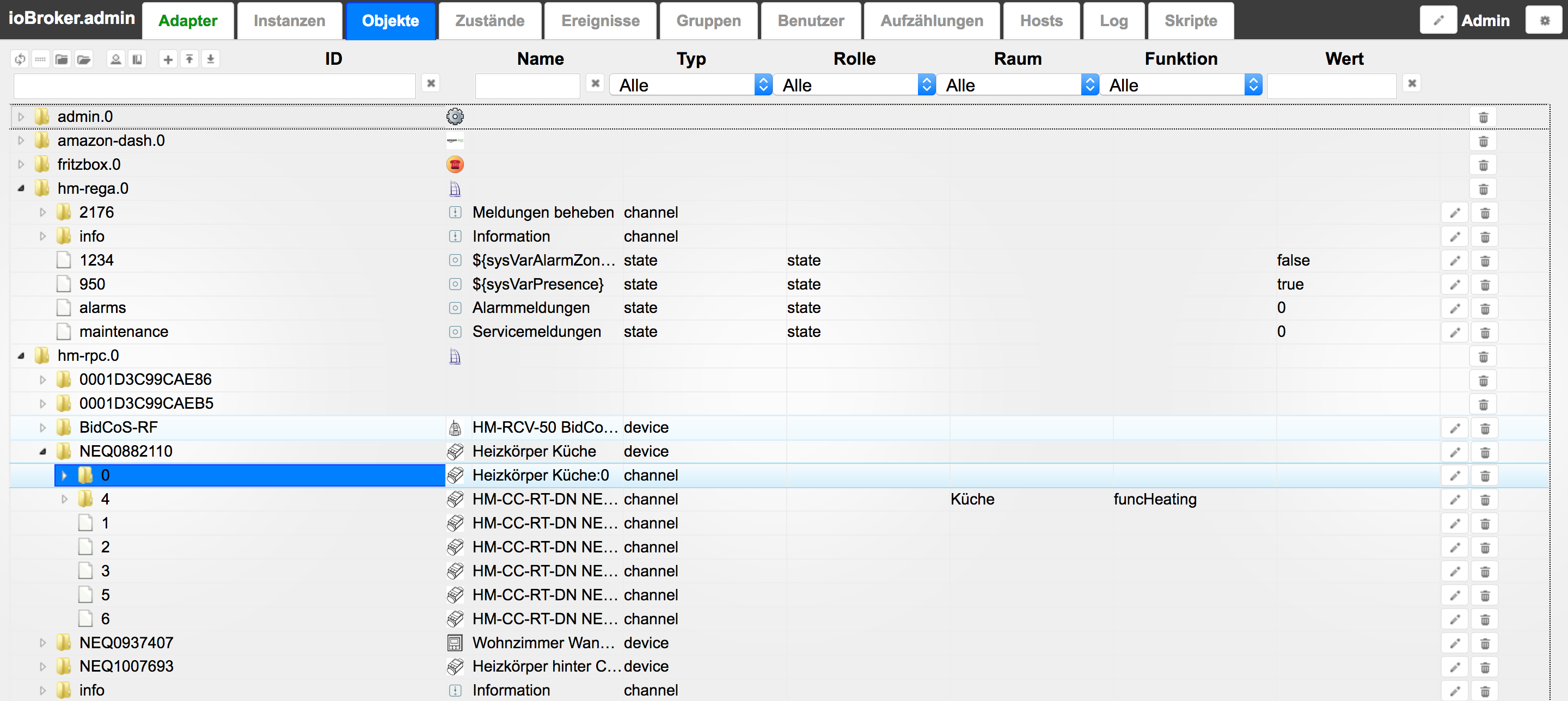Screen dimensions: 1568x701
Task: Collapse the NEQ0882110 device node
Action: tap(42, 452)
